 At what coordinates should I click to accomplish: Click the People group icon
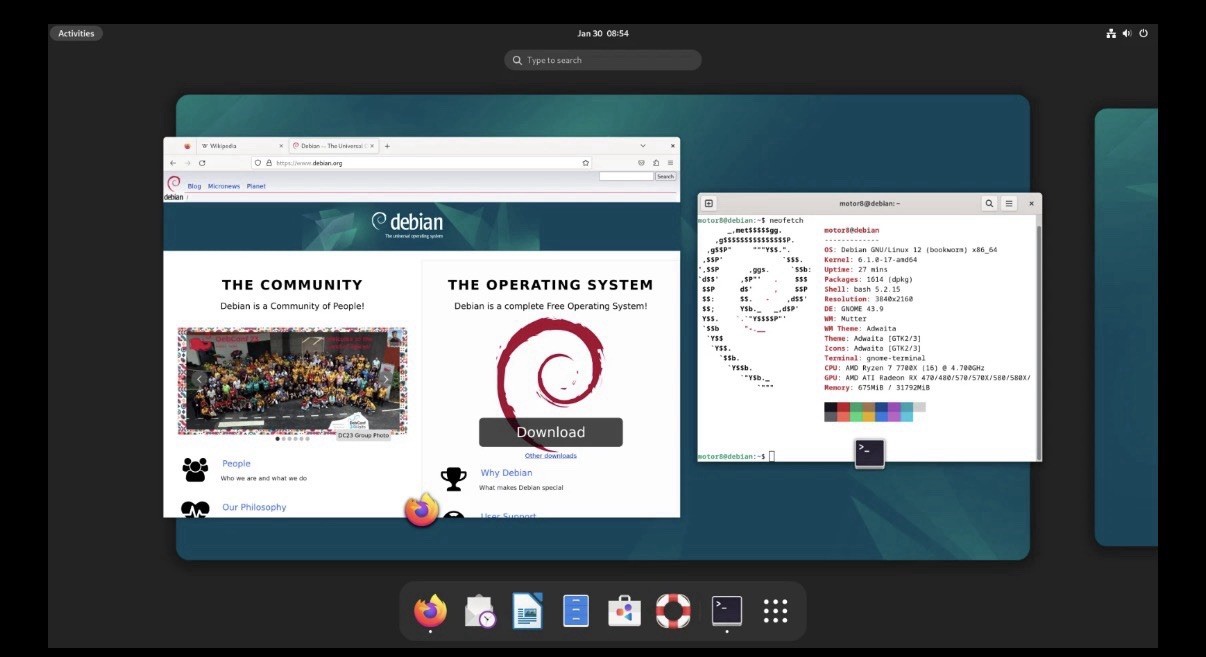pyautogui.click(x=195, y=468)
